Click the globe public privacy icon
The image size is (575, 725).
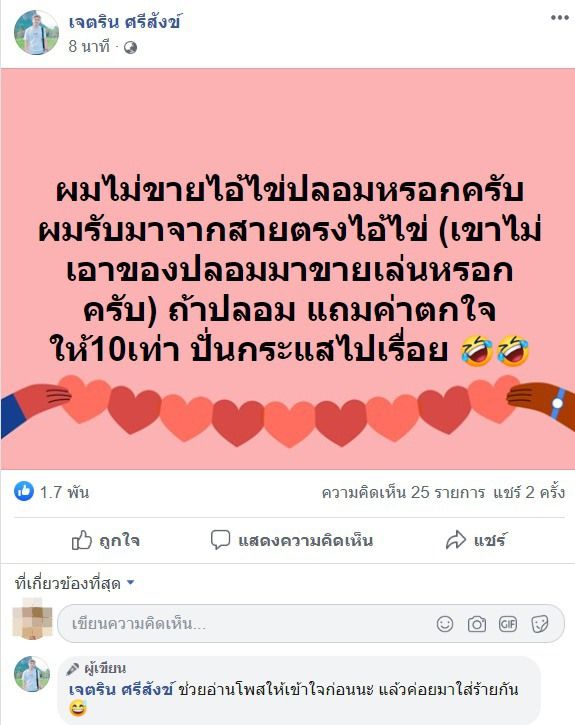pyautogui.click(x=130, y=48)
